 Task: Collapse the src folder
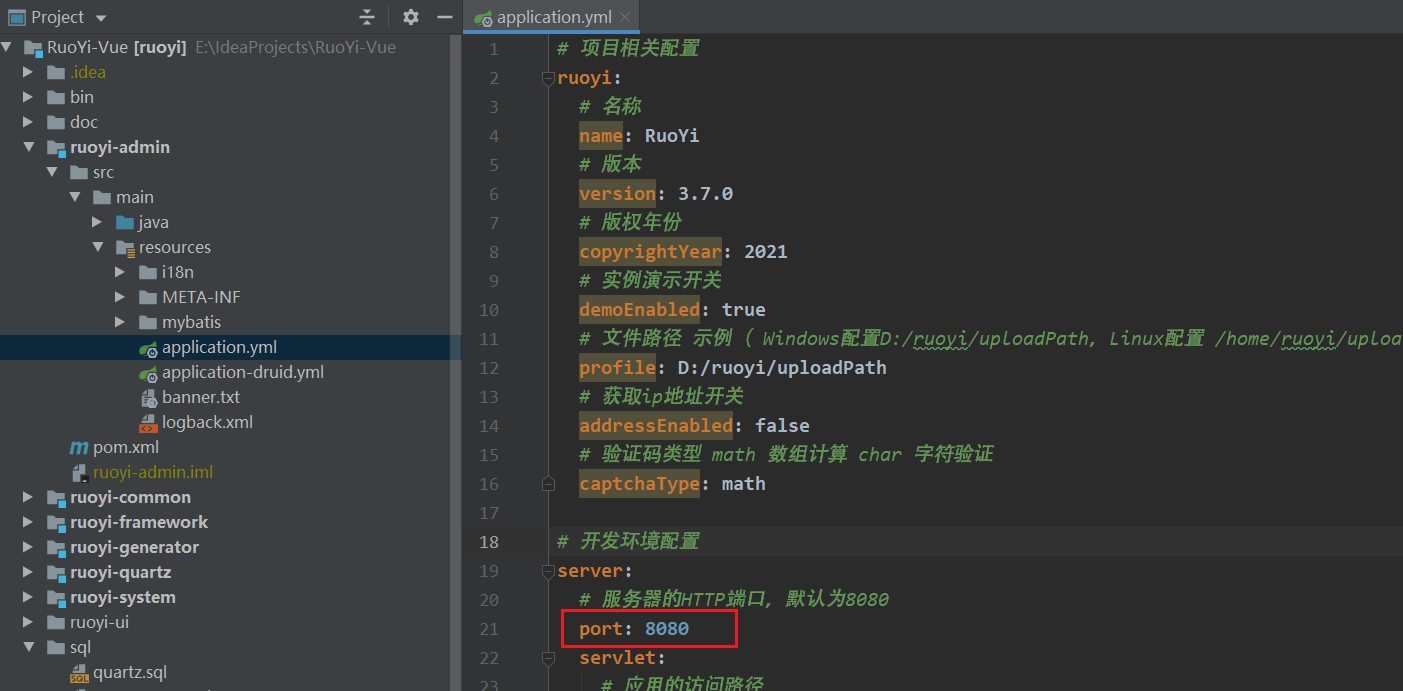tap(52, 172)
